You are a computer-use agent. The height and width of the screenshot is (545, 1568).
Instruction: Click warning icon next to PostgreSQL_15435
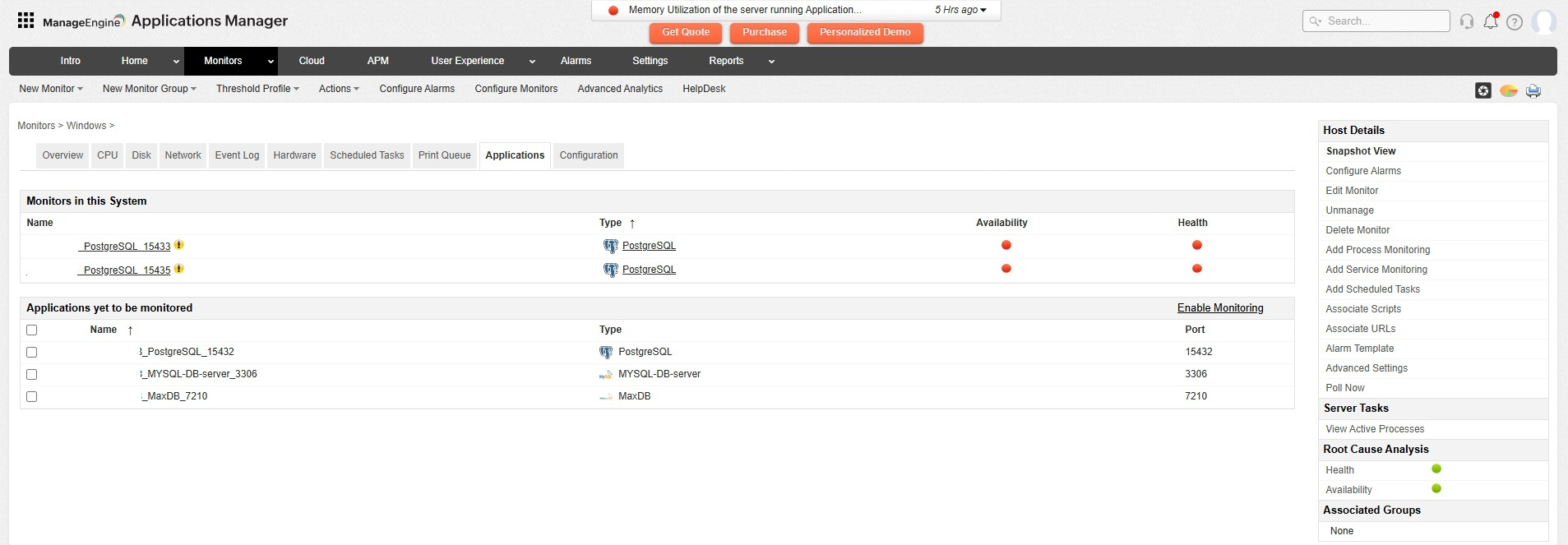pyautogui.click(x=178, y=269)
